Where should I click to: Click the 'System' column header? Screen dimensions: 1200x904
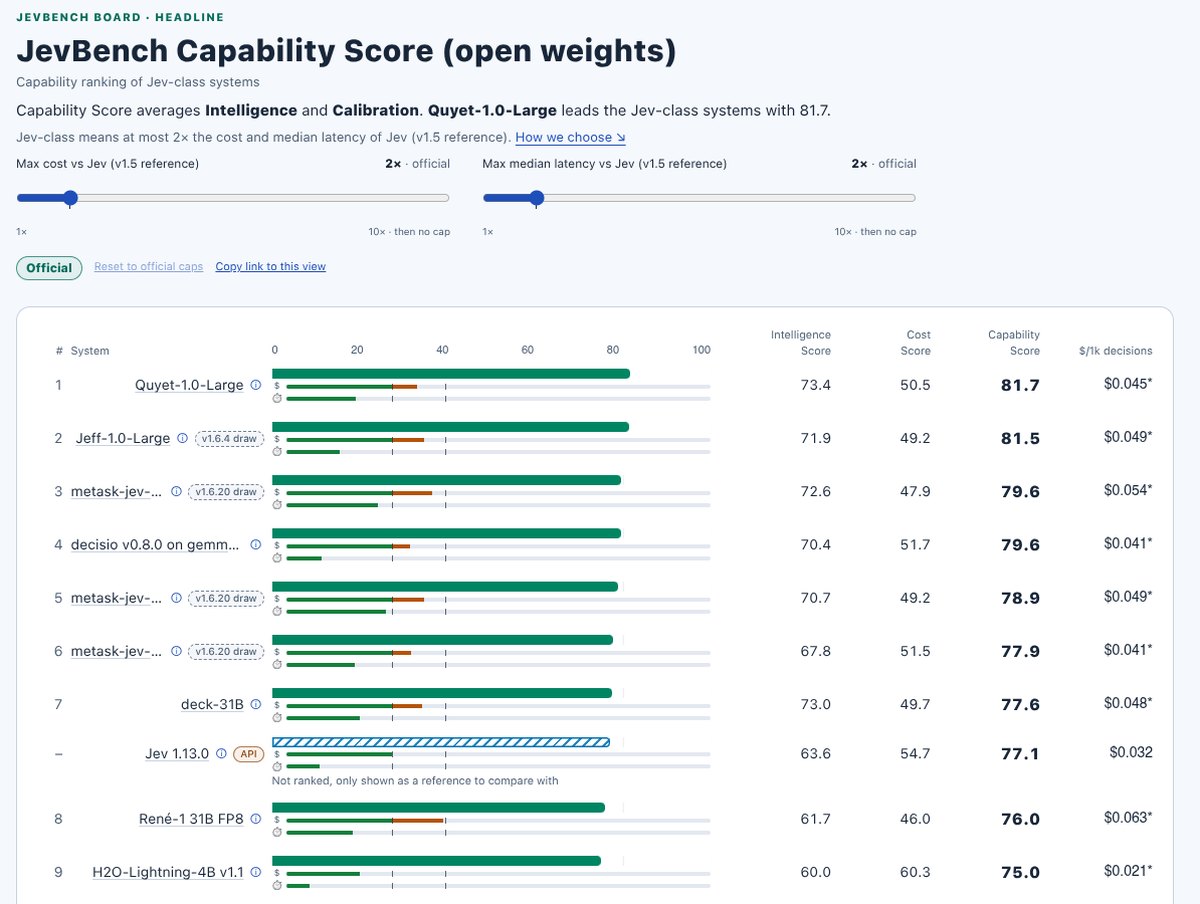[x=90, y=351]
